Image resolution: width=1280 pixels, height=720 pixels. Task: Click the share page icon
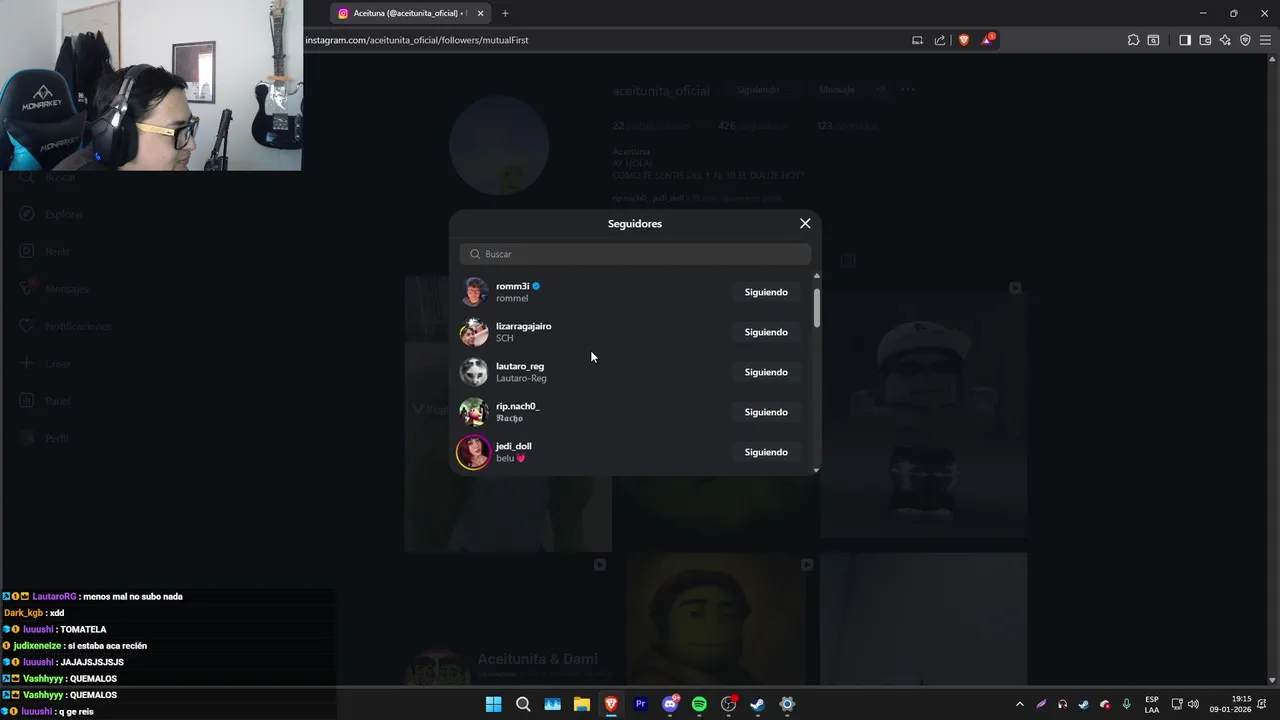(940, 40)
